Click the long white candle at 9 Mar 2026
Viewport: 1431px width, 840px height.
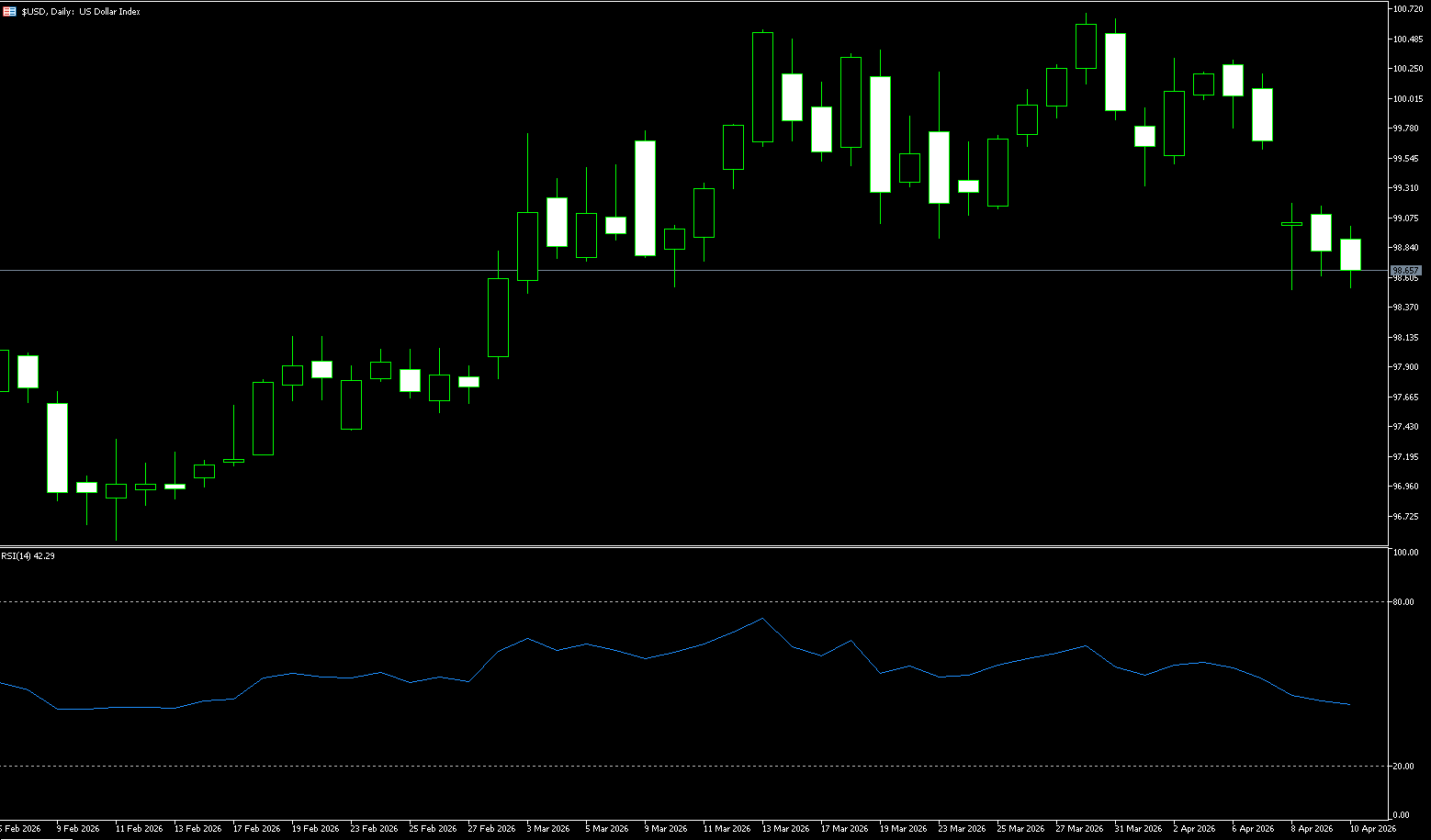click(645, 197)
